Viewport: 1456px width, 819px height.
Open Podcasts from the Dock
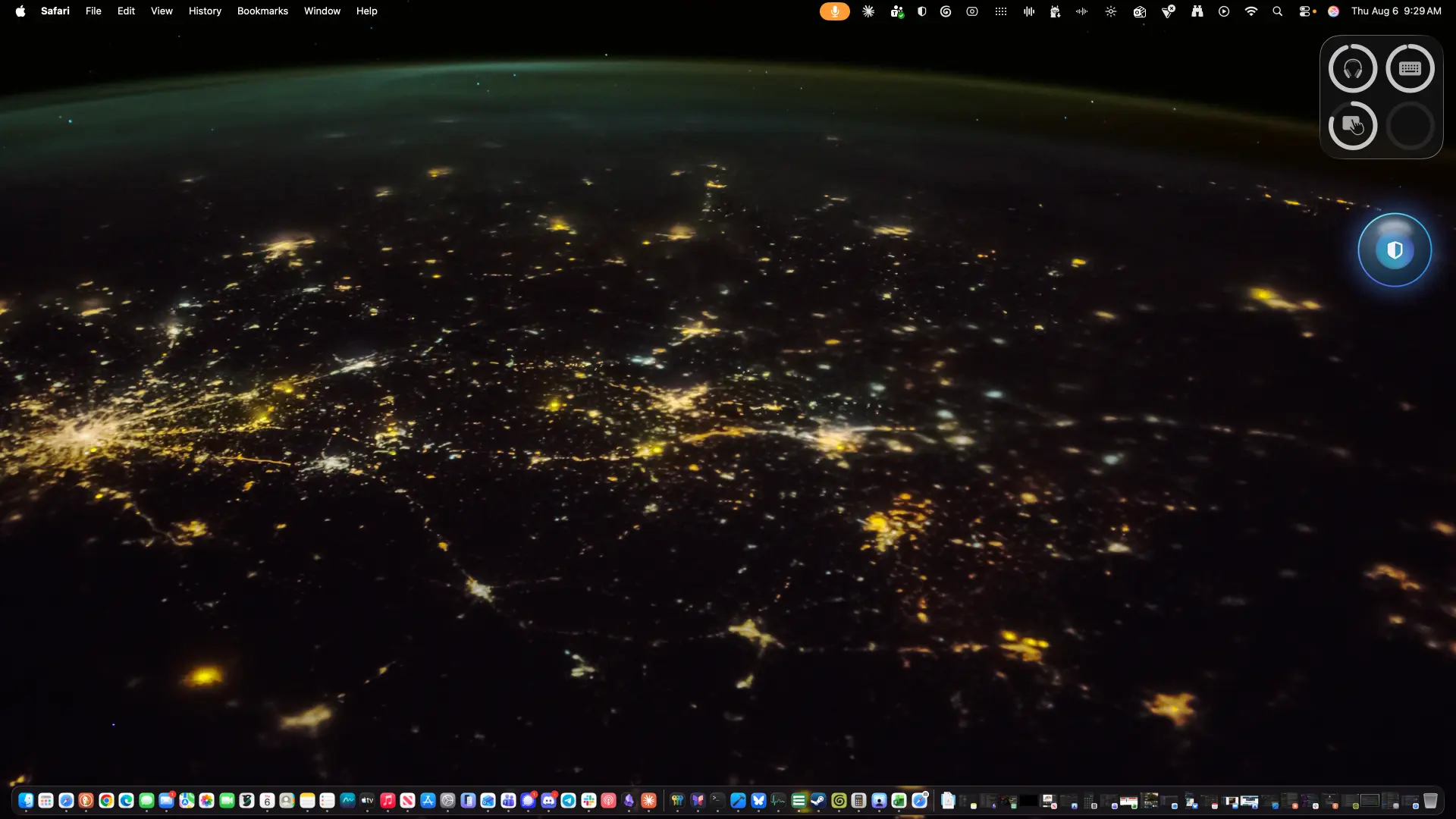coord(608,800)
